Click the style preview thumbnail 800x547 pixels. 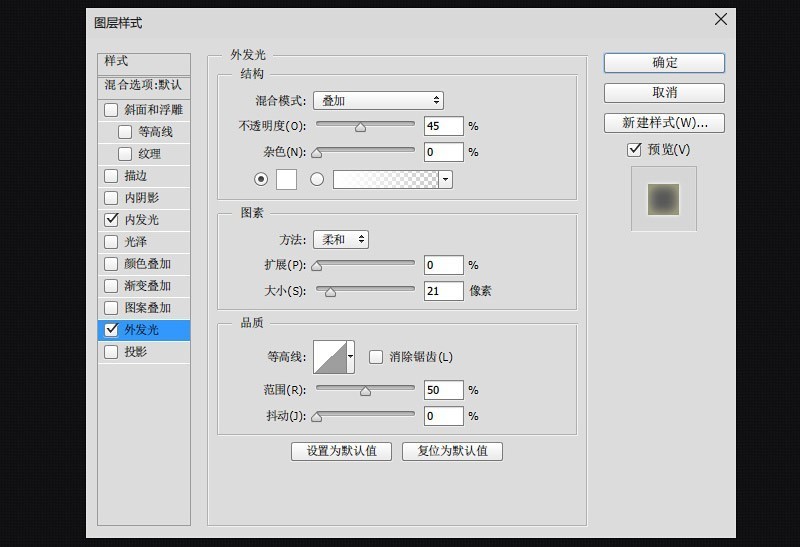tap(663, 199)
